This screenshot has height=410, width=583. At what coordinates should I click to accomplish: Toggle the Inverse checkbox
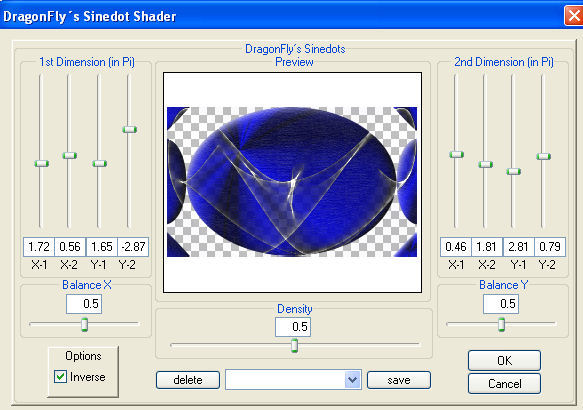[60, 377]
